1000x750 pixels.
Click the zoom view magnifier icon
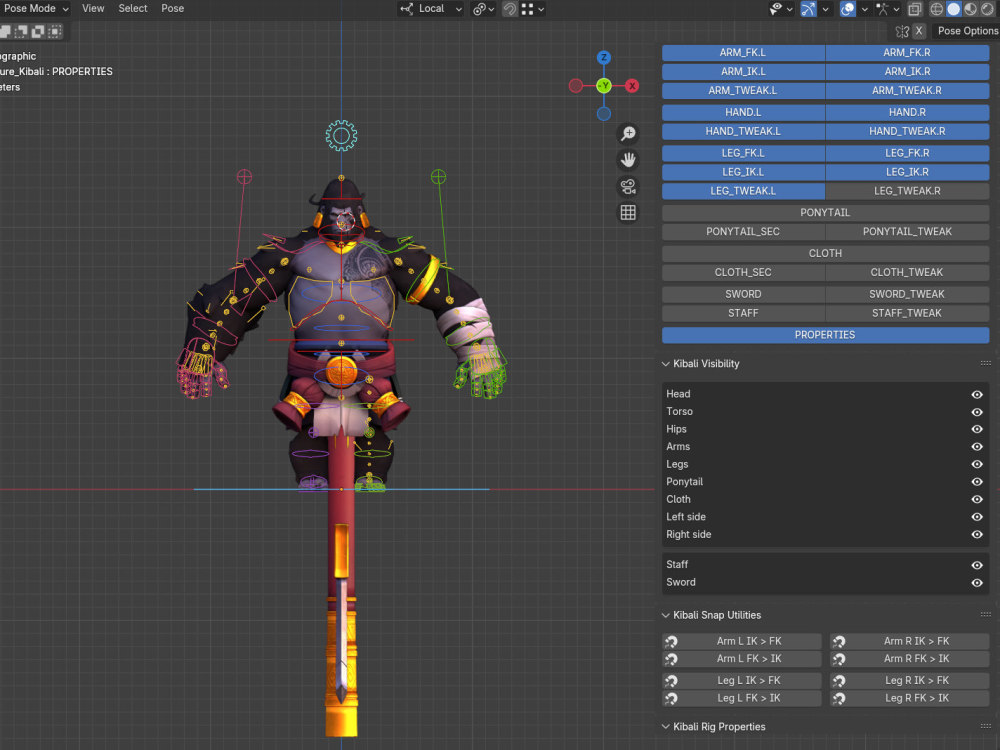point(628,133)
